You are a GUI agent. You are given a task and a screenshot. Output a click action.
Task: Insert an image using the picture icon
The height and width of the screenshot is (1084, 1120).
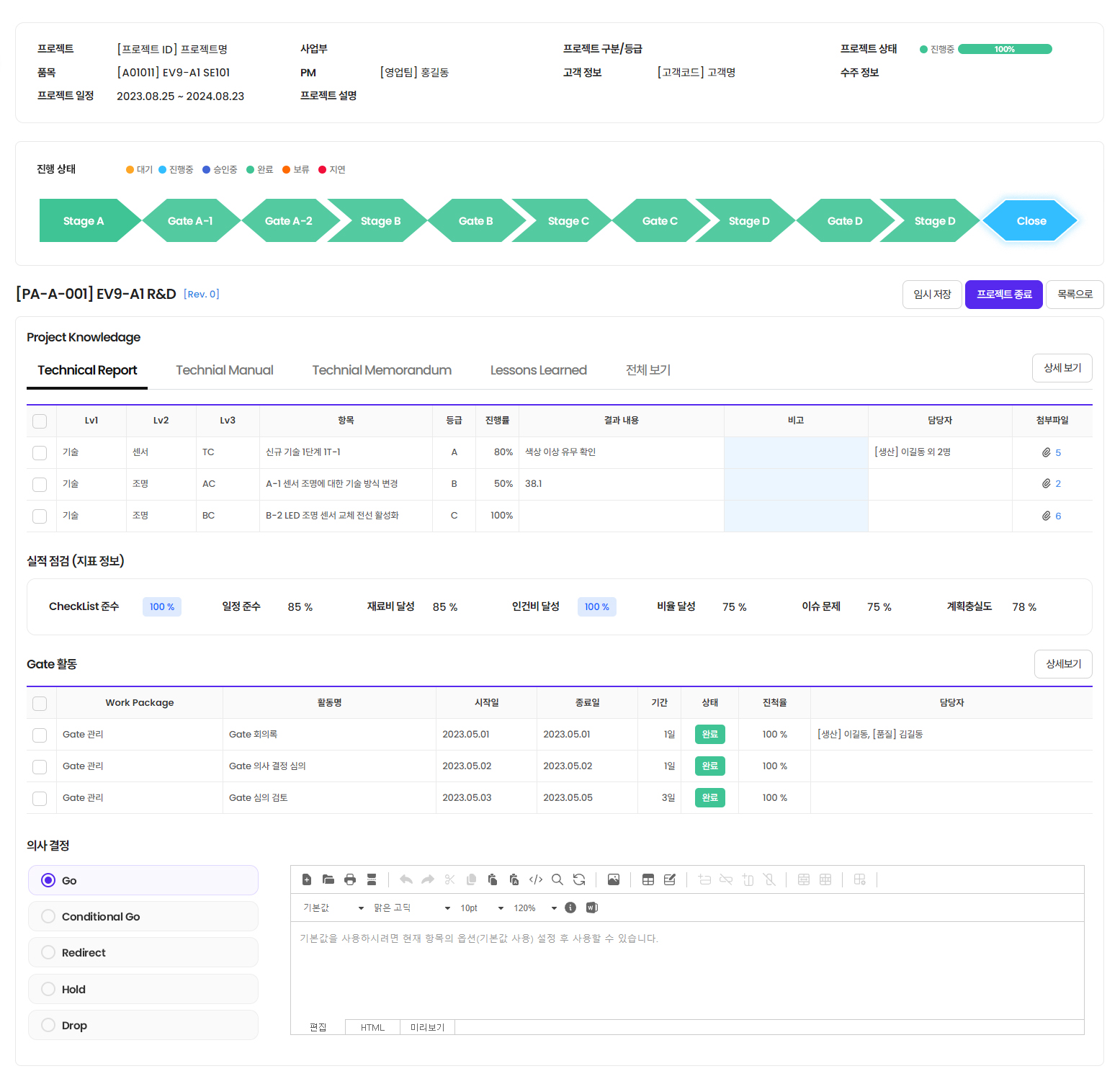coord(614,879)
